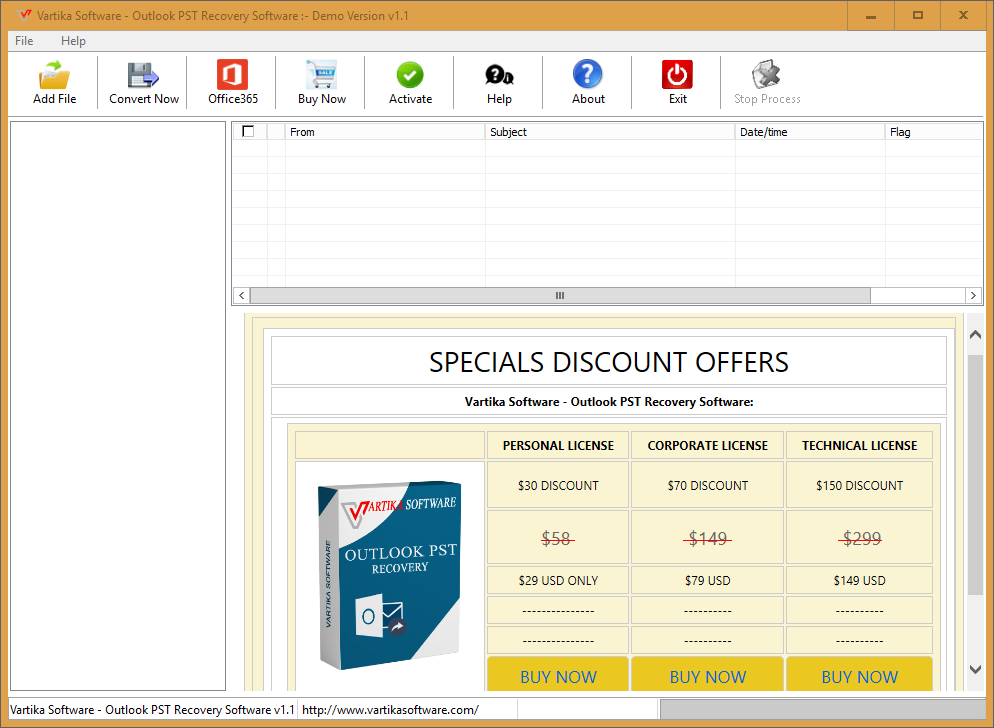Click the PERSONAL LICENSE column heading

coord(558,445)
